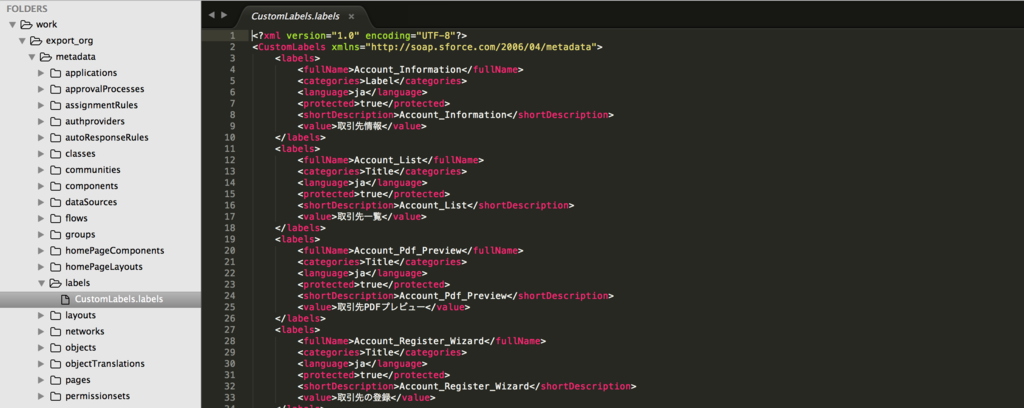
Task: Click the layouts folder icon
Action: click(x=56, y=315)
